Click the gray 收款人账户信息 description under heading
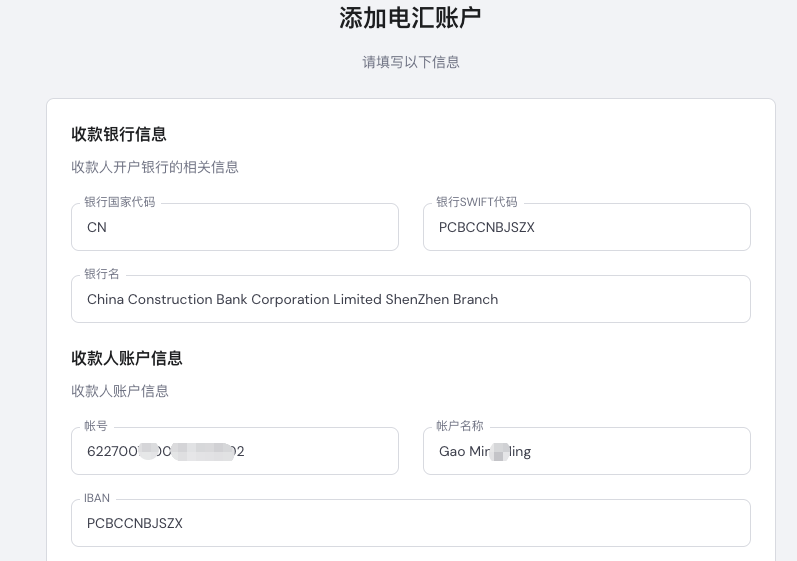Image resolution: width=797 pixels, height=561 pixels. (119, 391)
